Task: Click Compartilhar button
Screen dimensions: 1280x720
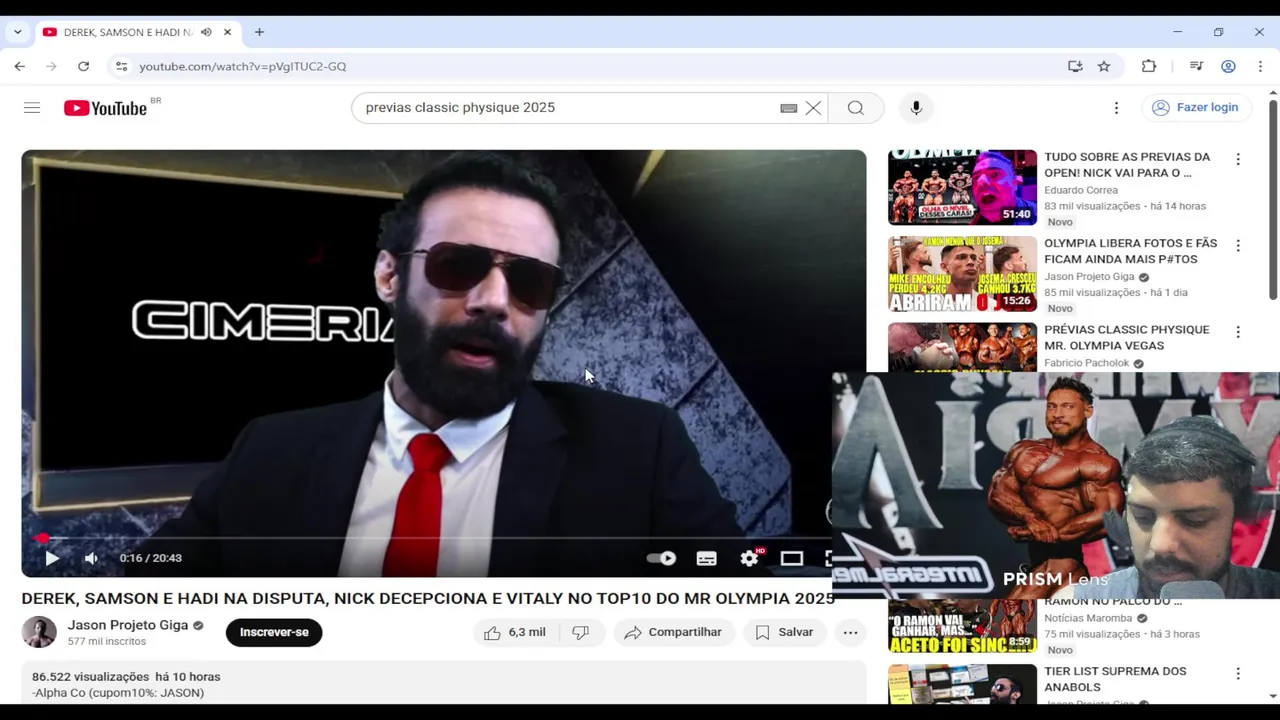Action: point(674,632)
